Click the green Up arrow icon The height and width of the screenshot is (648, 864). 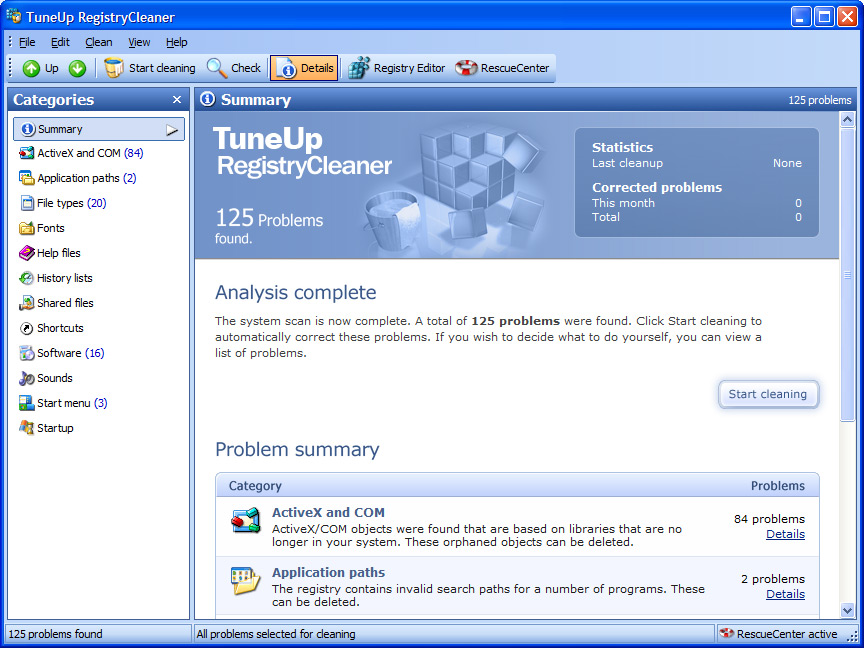[x=31, y=68]
